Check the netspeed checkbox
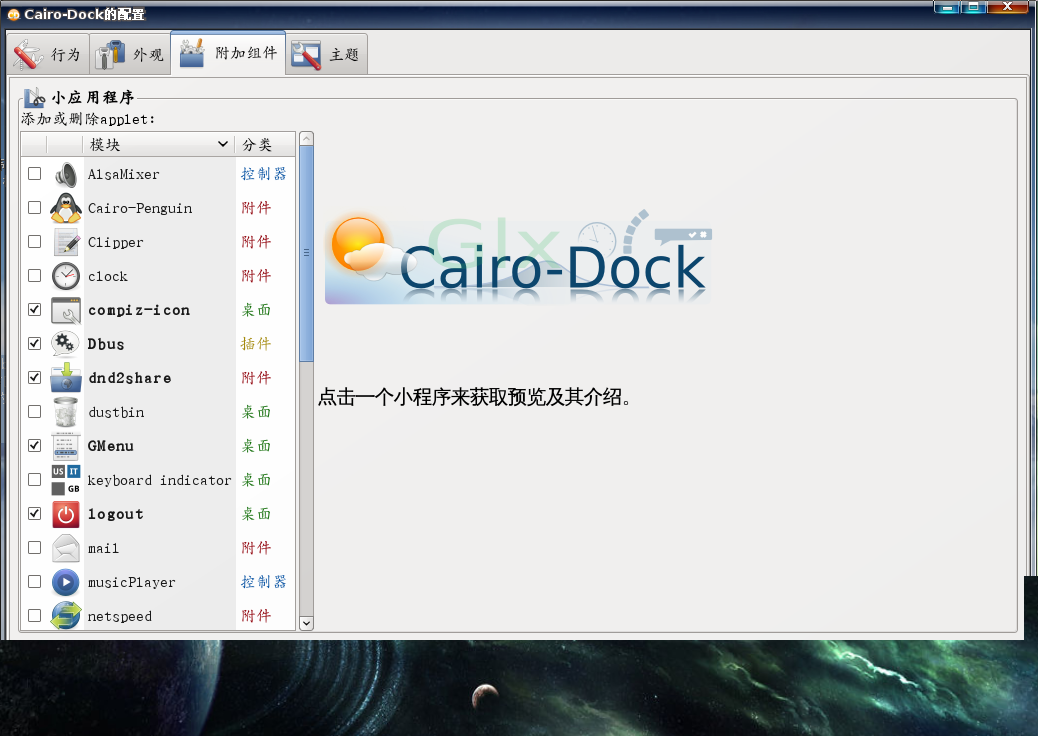The width and height of the screenshot is (1038, 736). tap(34, 616)
